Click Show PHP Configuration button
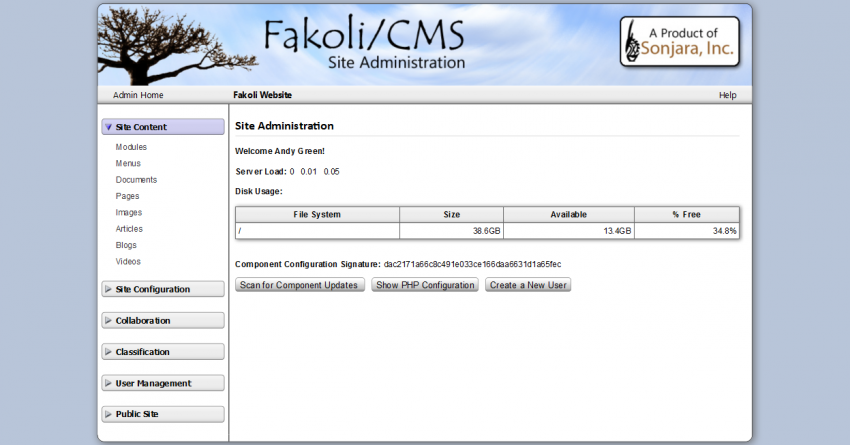 coord(425,285)
